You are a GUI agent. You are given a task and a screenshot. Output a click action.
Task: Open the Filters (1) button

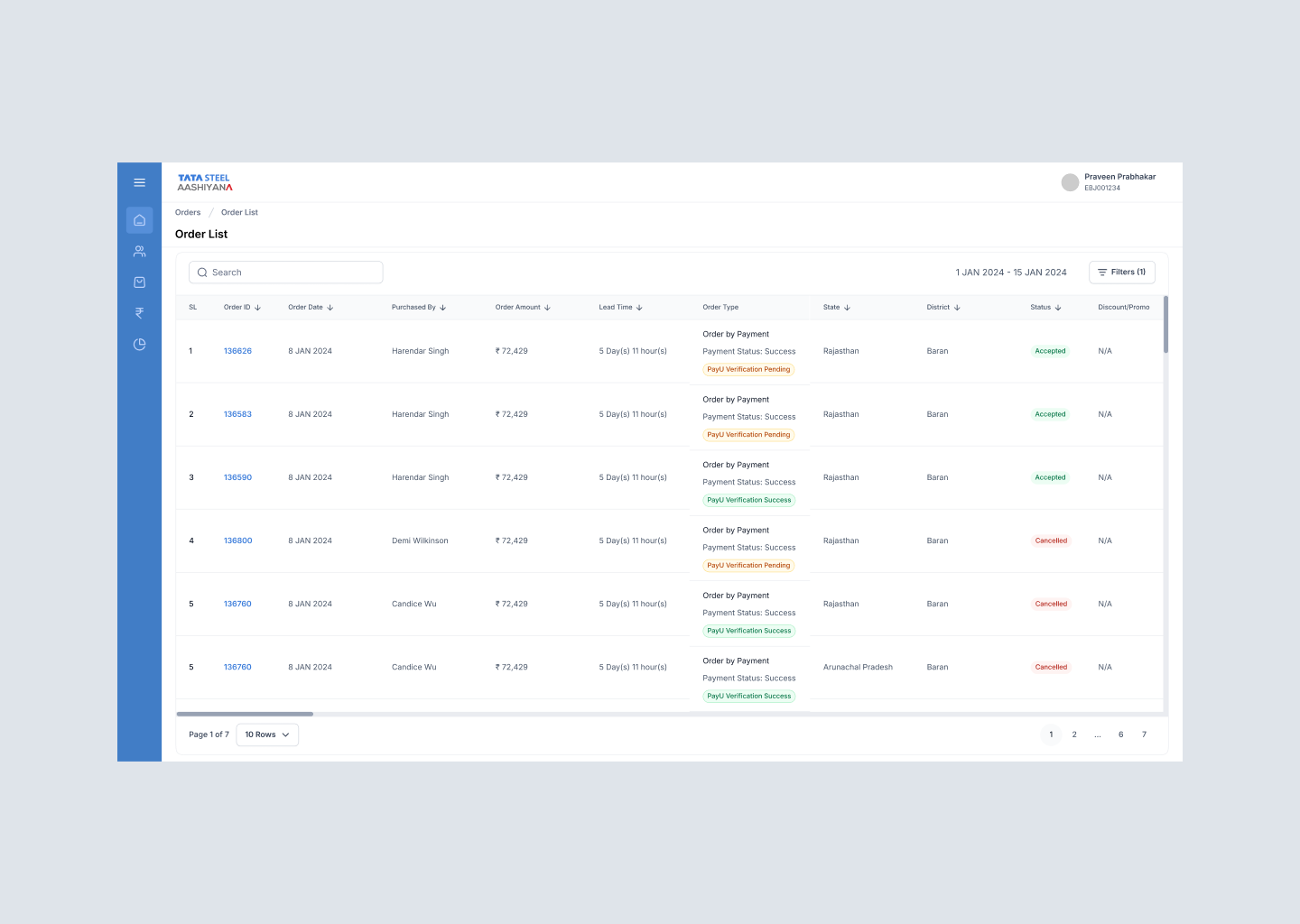[1121, 273]
